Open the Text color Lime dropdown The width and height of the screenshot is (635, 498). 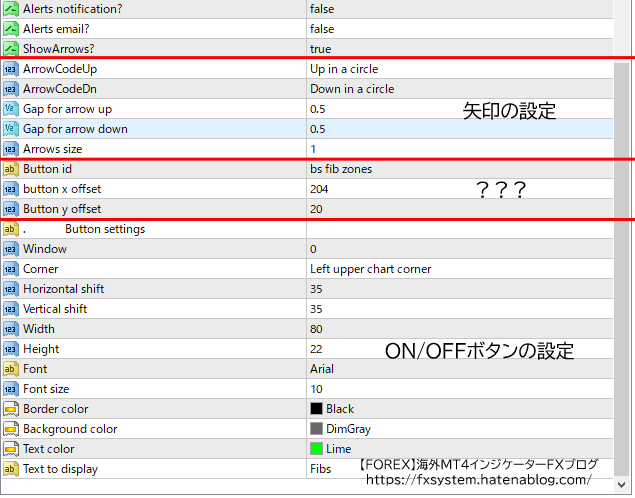(460, 449)
